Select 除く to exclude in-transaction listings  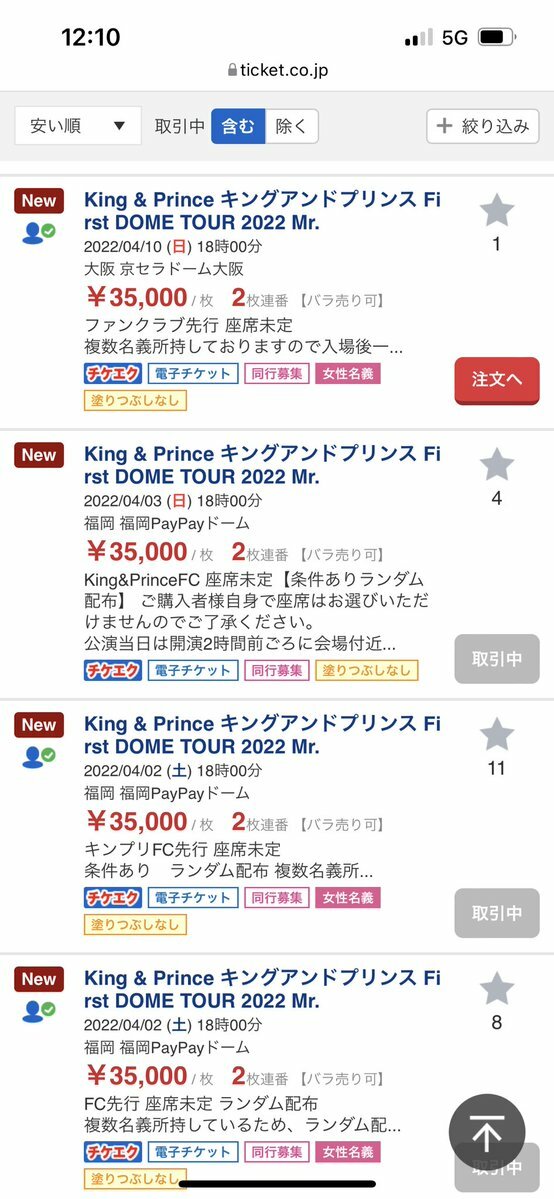292,126
